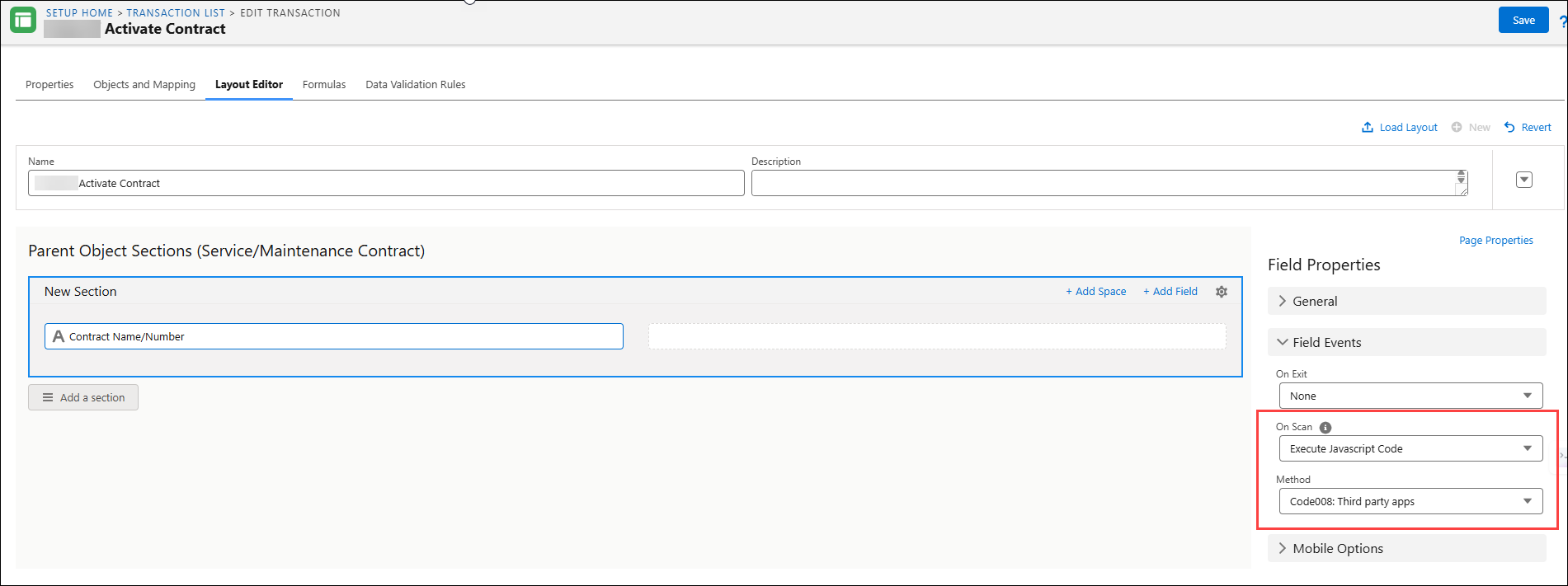Click the On Scan info icon

[1326, 428]
